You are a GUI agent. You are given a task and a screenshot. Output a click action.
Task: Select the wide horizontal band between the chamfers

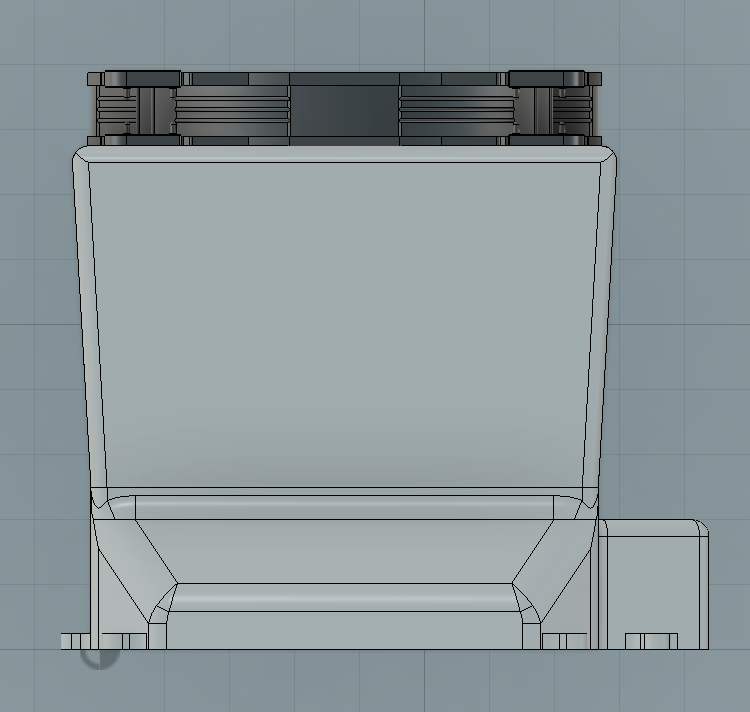click(x=343, y=550)
